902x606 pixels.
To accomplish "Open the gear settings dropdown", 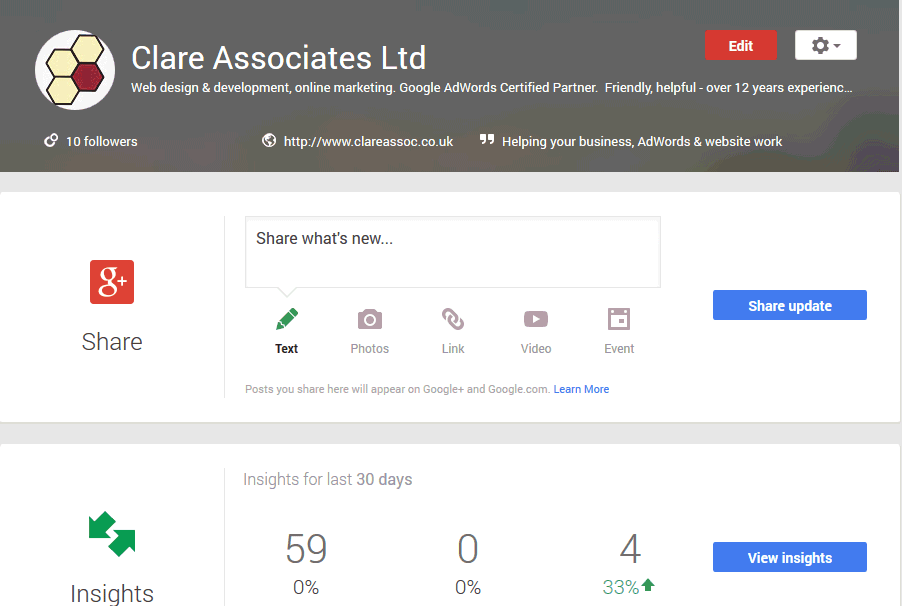I will 825,45.
